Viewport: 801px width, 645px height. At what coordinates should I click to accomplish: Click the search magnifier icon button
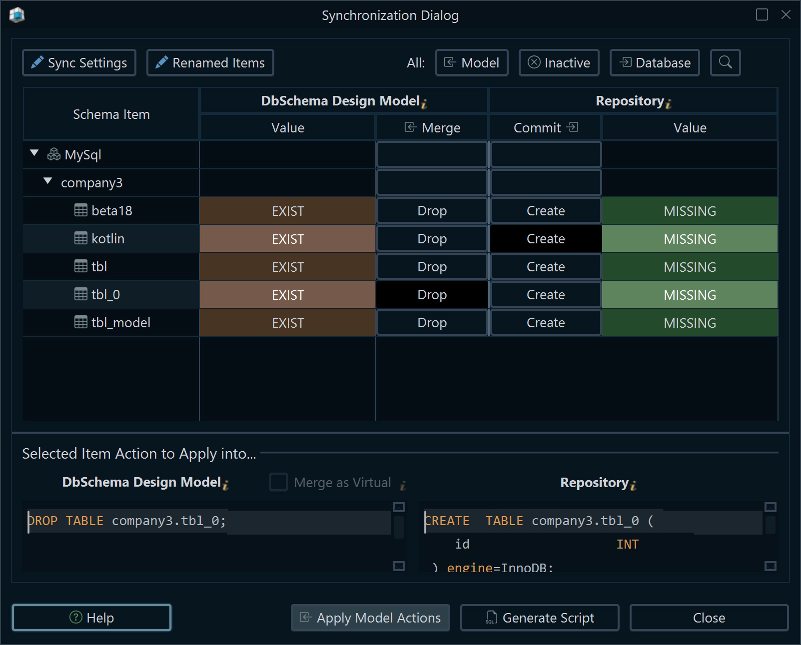(x=725, y=62)
